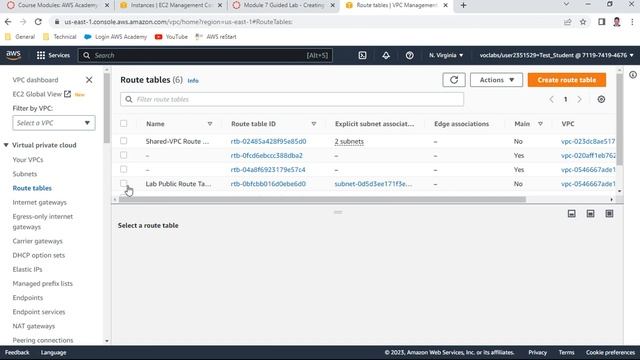Open Internet gateways in sidebar
This screenshot has width=640, height=360.
[x=40, y=202]
